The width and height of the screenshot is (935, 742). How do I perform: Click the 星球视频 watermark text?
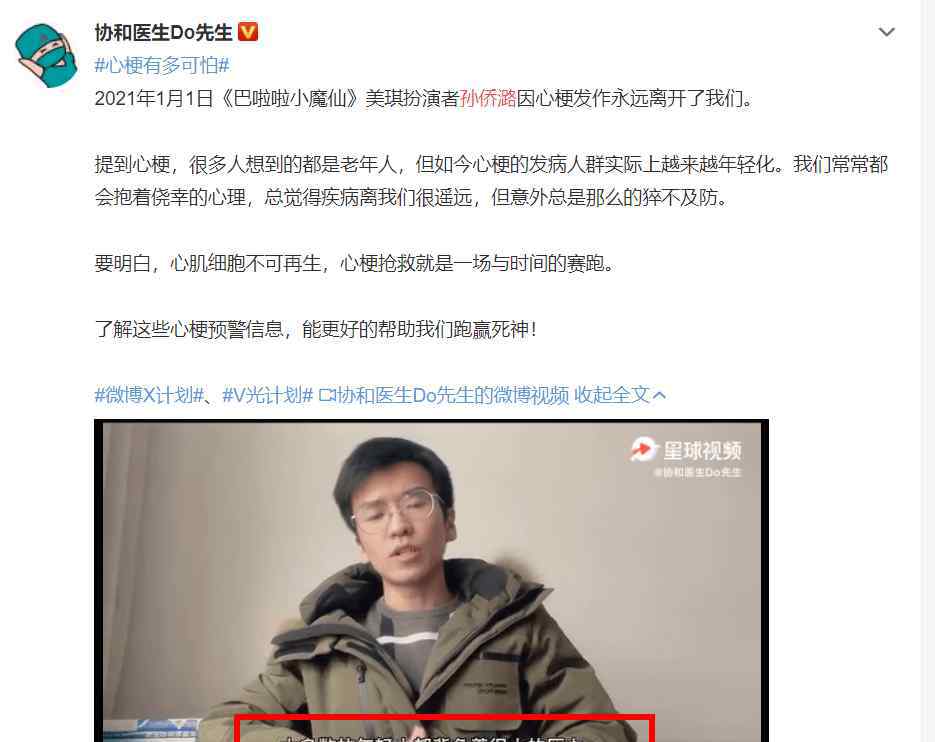click(702, 451)
